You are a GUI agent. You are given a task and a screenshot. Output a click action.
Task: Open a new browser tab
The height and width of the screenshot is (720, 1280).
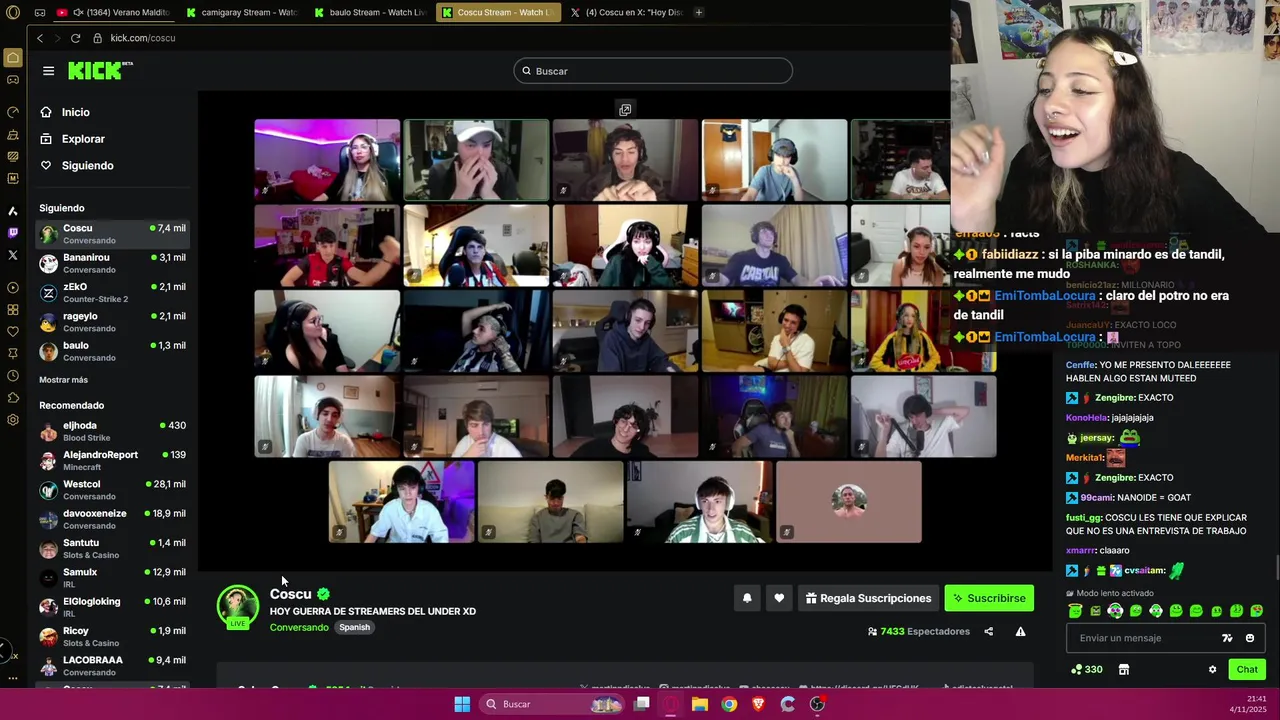pyautogui.click(x=698, y=12)
